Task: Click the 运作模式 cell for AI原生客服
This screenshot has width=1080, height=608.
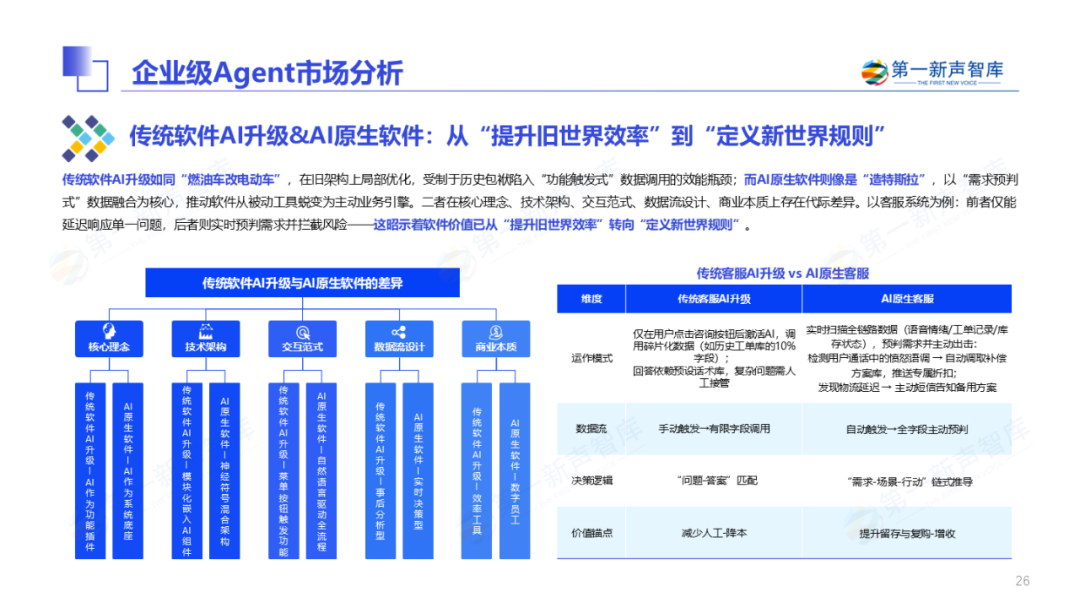Action: pyautogui.click(x=907, y=358)
